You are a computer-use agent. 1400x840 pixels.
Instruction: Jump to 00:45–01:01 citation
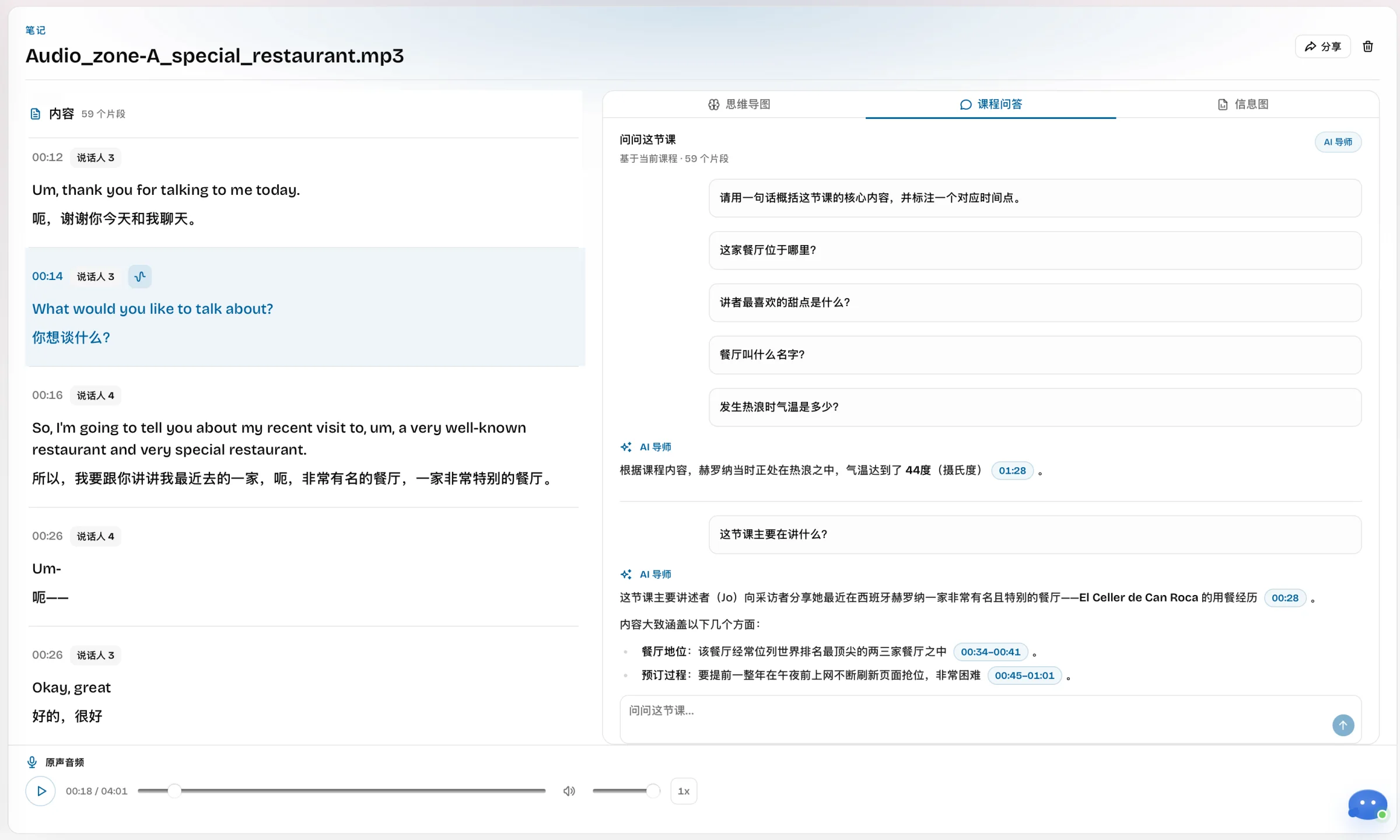(x=1024, y=675)
